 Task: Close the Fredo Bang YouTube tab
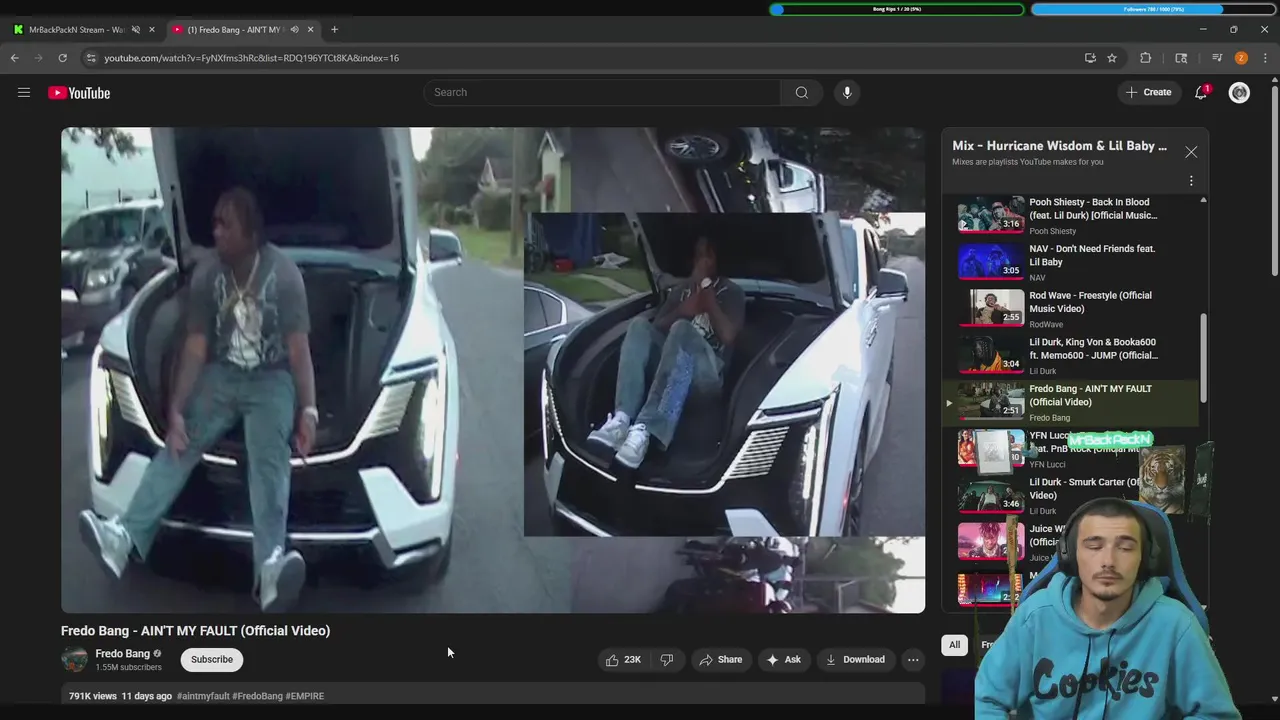point(310,30)
